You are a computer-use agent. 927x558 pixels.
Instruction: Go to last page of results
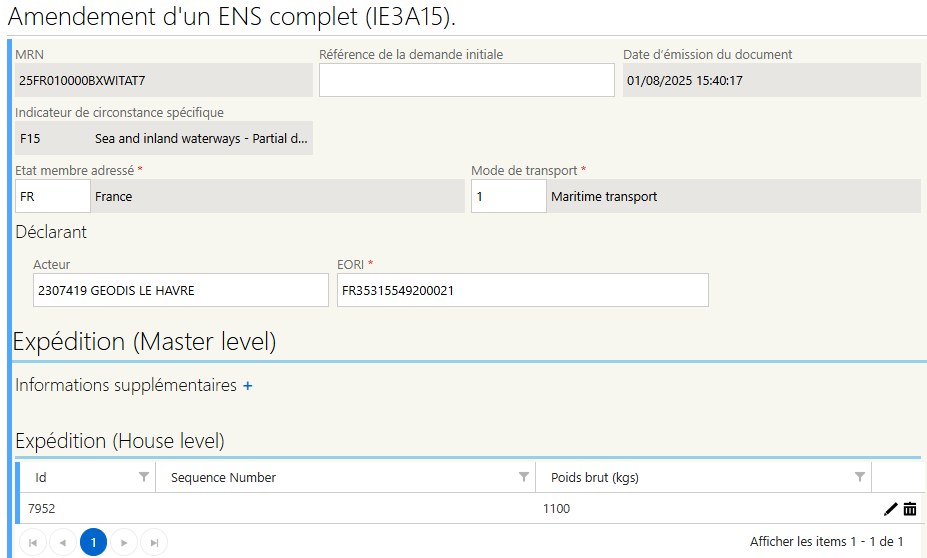coord(154,542)
